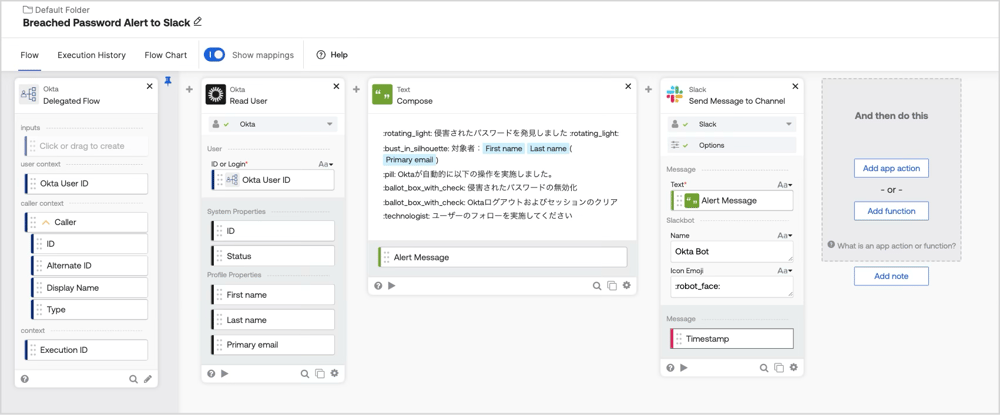Image resolution: width=1000 pixels, height=415 pixels.
Task: Select the Execution ID field
Action: (x=86, y=350)
